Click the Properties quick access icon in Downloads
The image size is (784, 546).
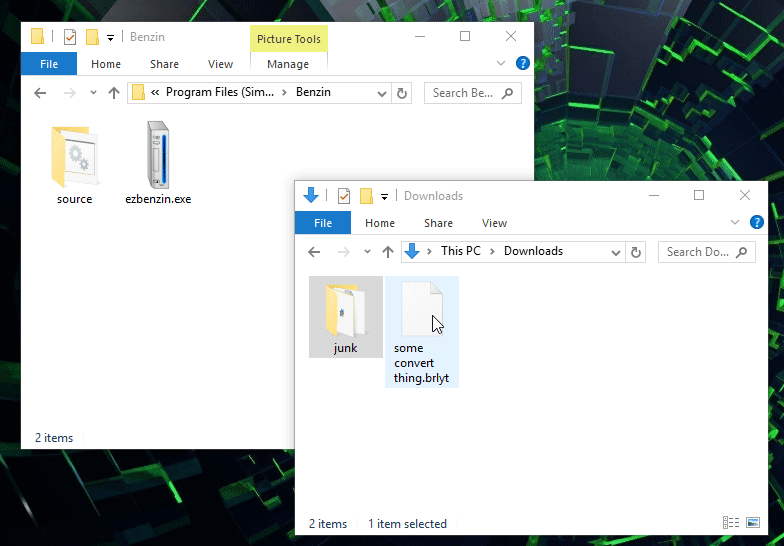(x=344, y=196)
